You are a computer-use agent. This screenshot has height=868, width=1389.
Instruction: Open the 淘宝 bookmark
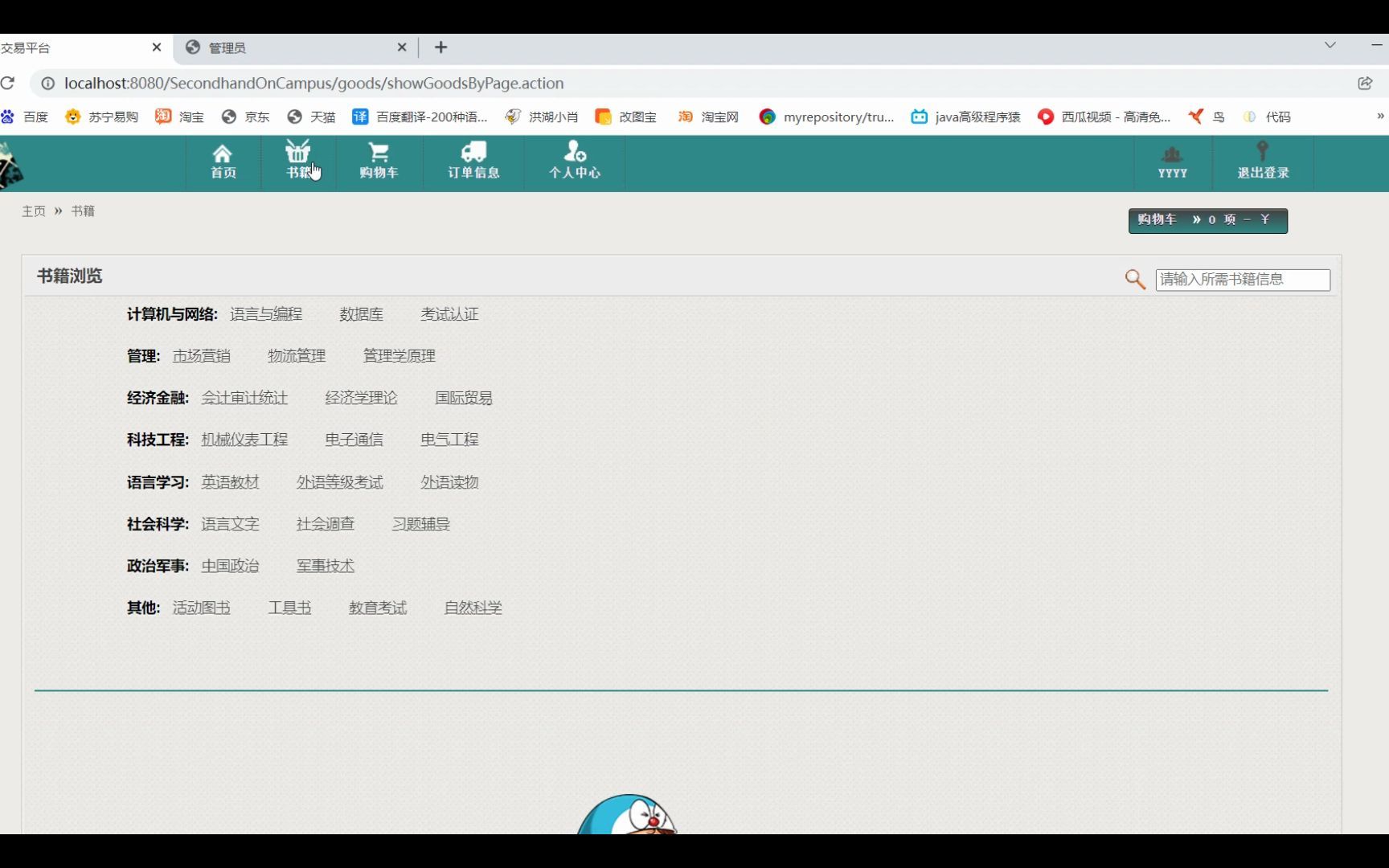pos(180,117)
